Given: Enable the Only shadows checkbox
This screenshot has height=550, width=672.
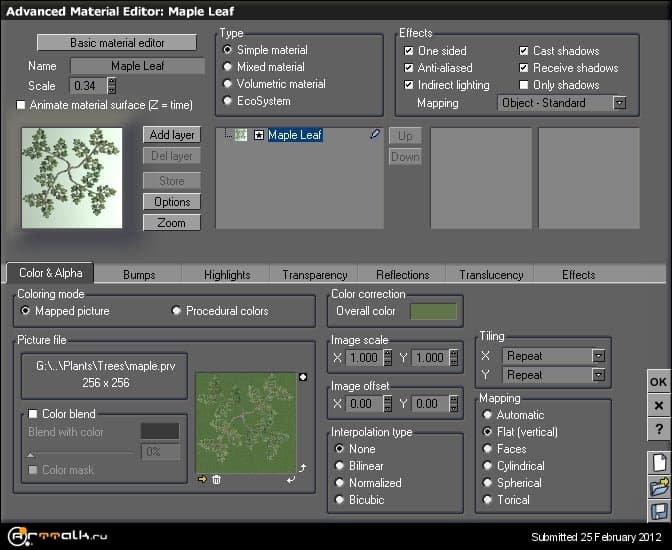Looking at the screenshot, I should 524,85.
